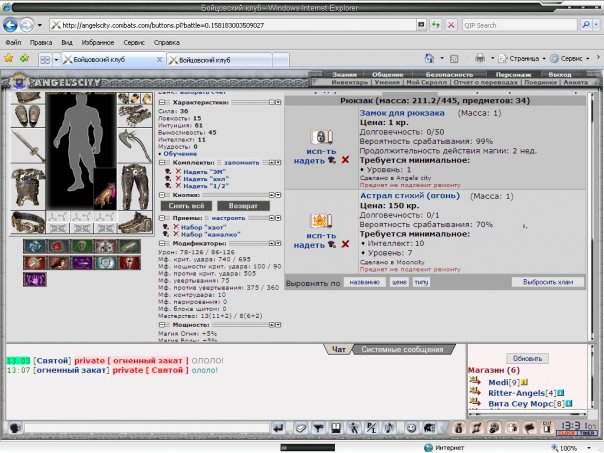The height and width of the screenshot is (453, 604).
Task: Select the boots equipment slot
Action: [x=135, y=222]
